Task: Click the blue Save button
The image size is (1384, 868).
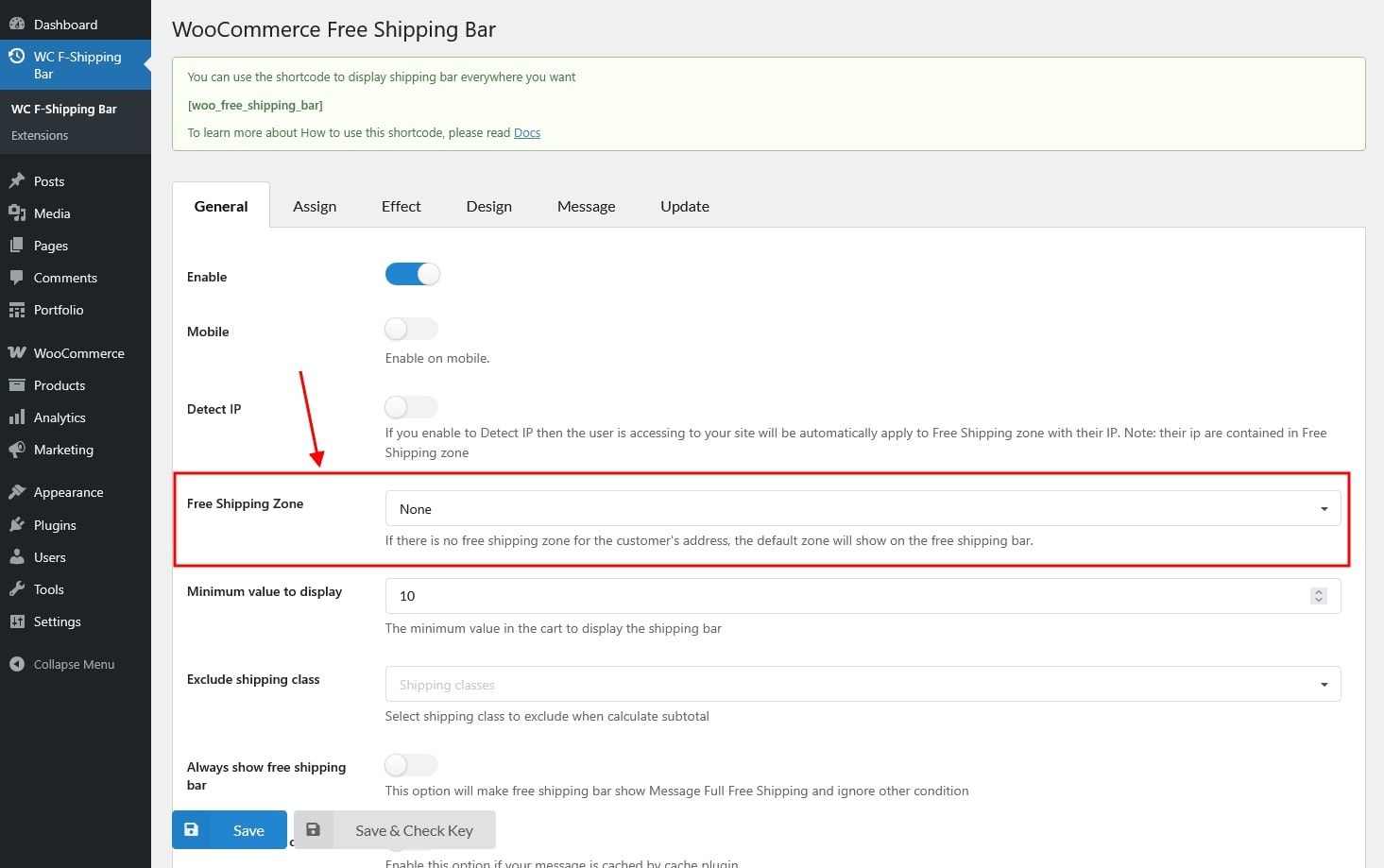Action: pos(230,830)
